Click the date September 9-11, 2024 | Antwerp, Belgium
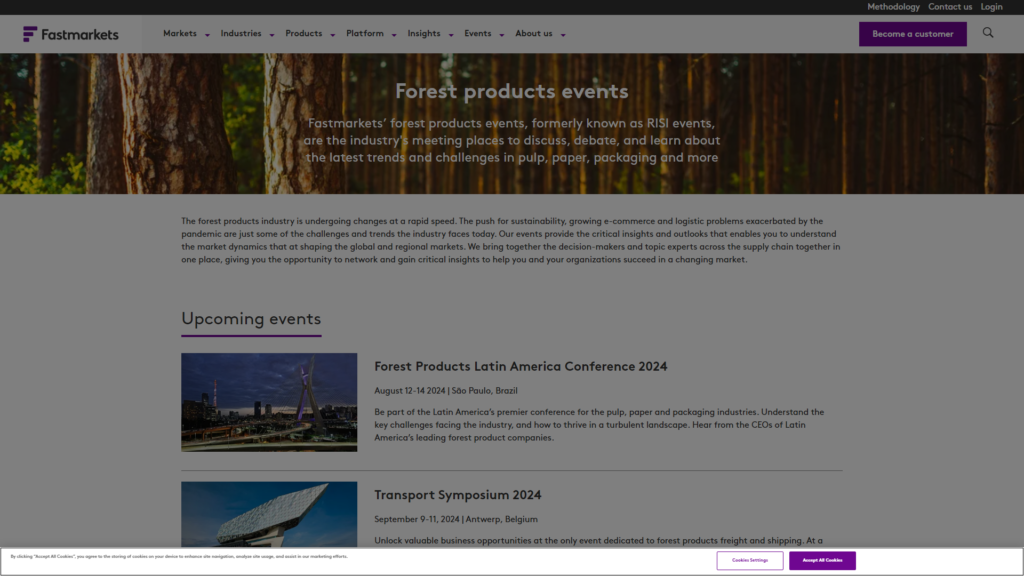This screenshot has width=1024, height=576. pos(456,519)
